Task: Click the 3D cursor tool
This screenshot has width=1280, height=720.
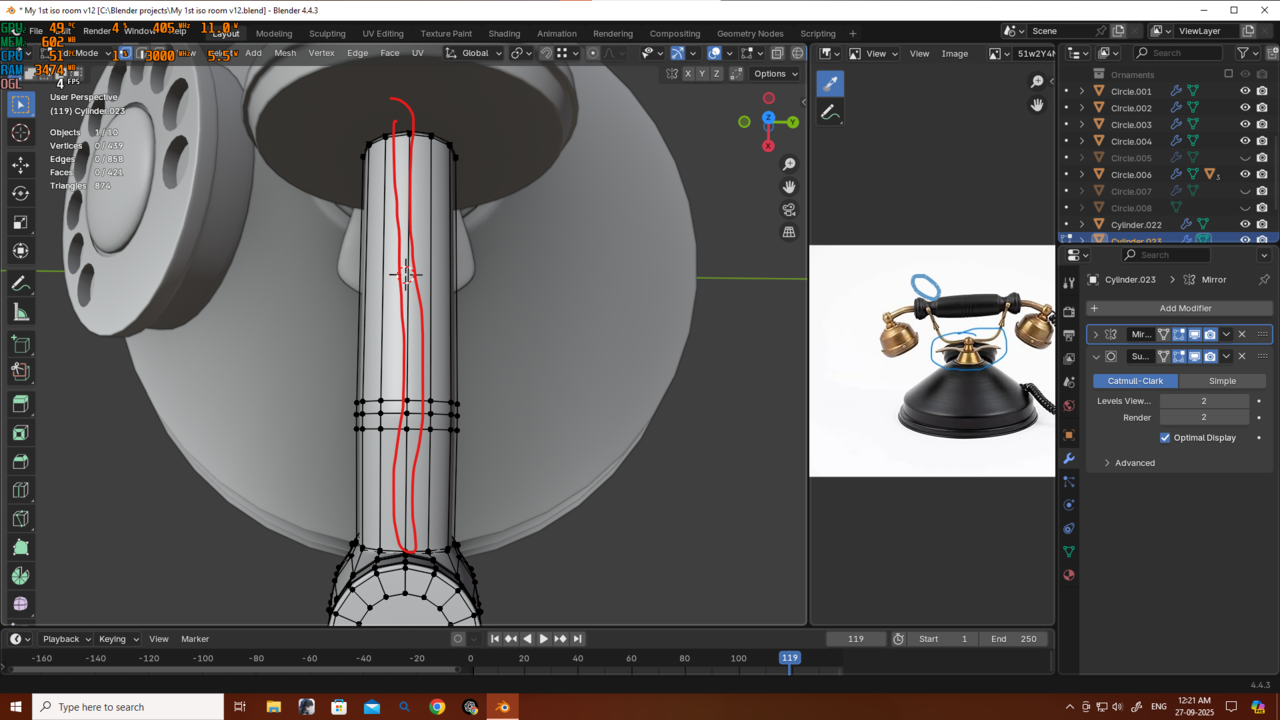Action: click(20, 134)
